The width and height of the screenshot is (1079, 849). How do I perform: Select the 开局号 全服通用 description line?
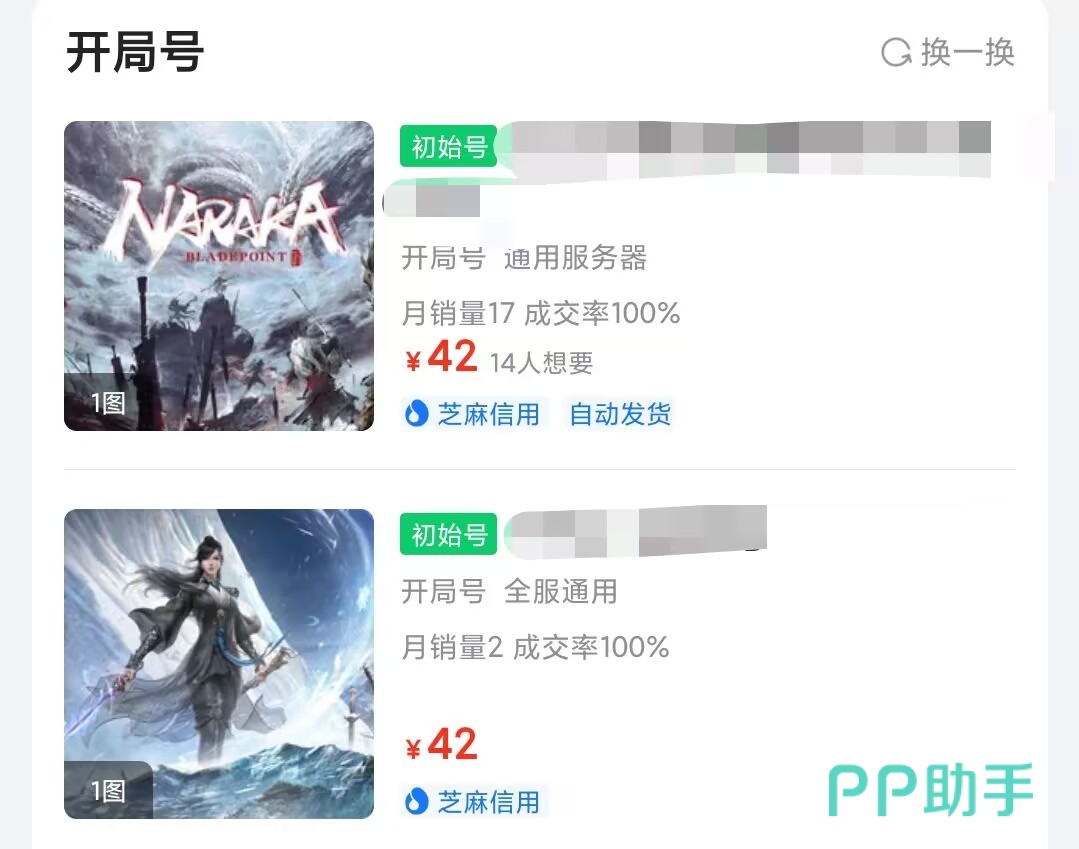coord(509,592)
